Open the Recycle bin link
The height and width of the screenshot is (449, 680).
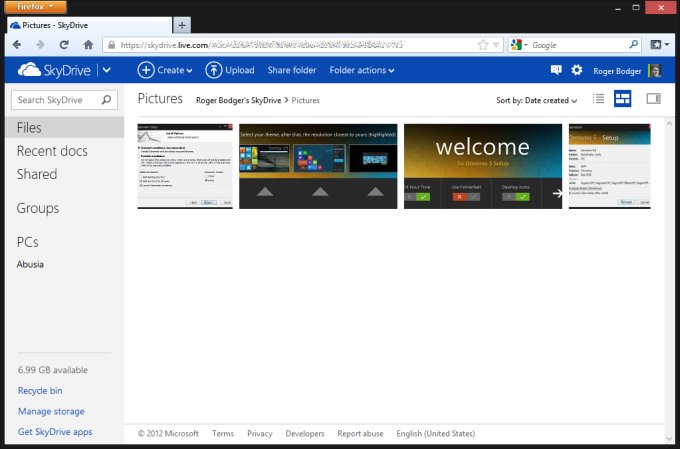click(40, 391)
